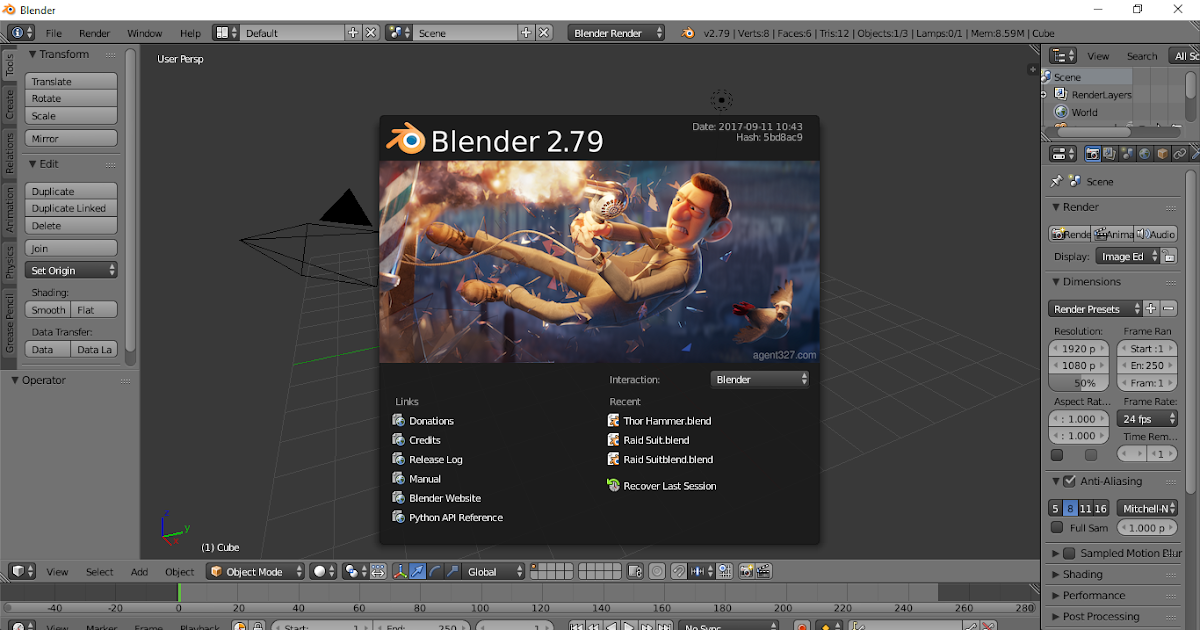
Task: Toggle lock interface next to Display
Action: tap(1169, 257)
